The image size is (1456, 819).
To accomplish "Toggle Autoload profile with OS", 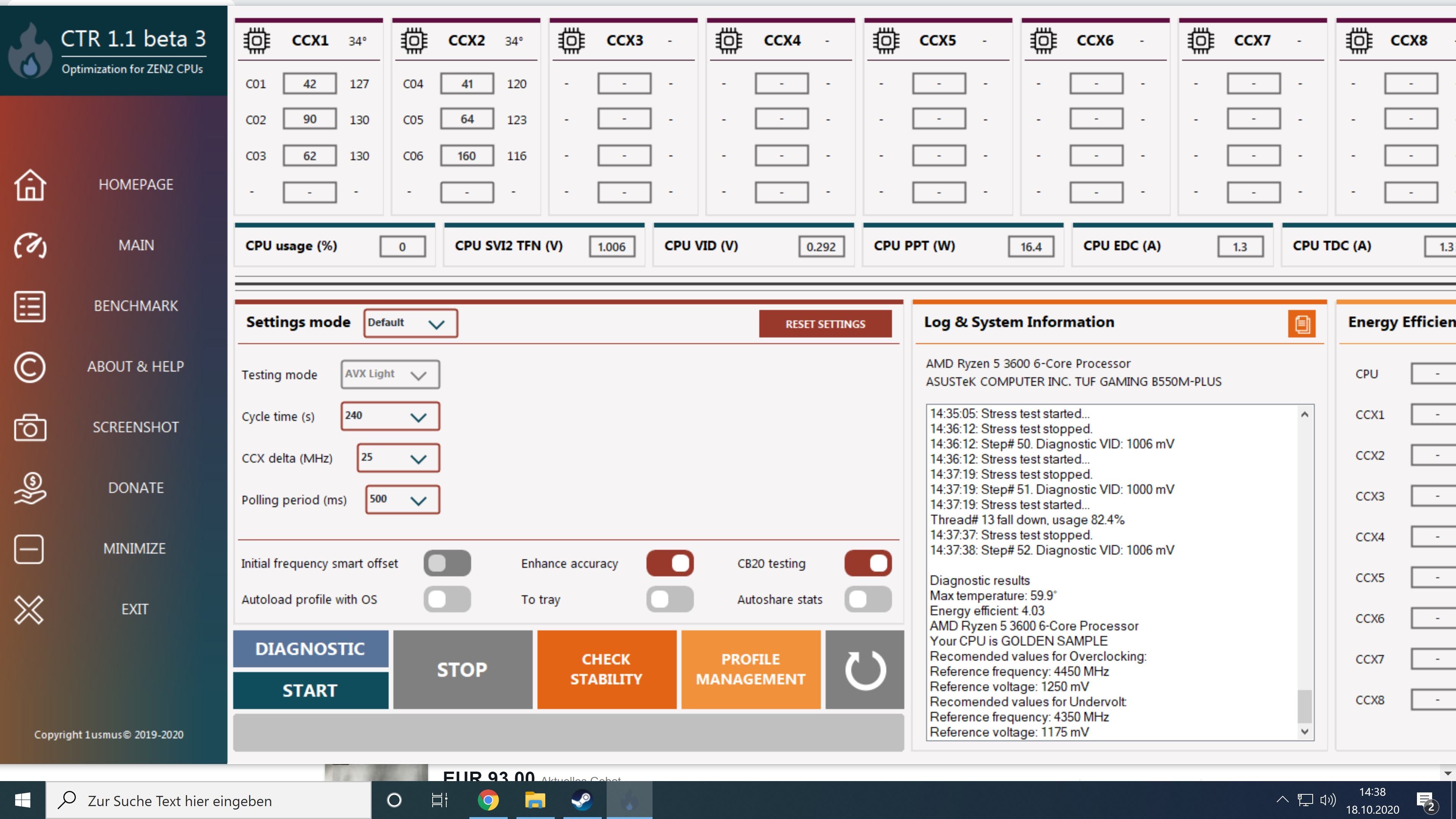I will (447, 599).
